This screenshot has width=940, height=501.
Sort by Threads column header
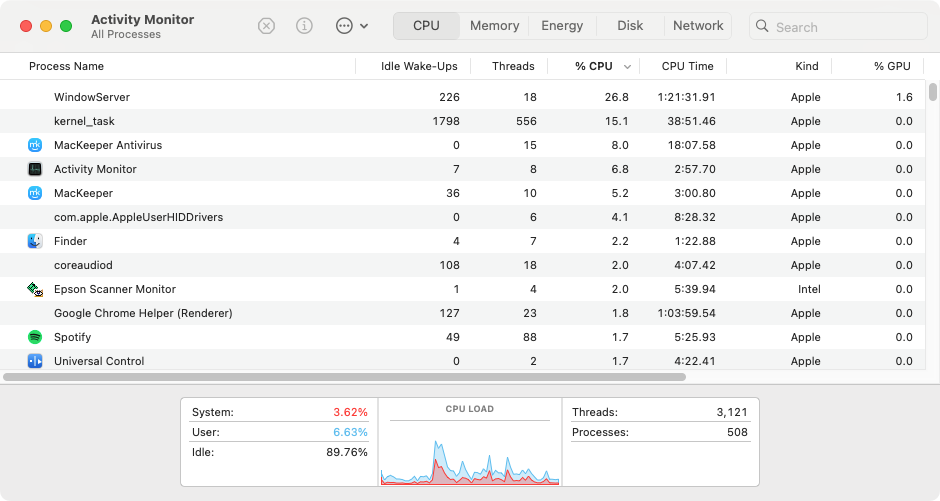(513, 66)
